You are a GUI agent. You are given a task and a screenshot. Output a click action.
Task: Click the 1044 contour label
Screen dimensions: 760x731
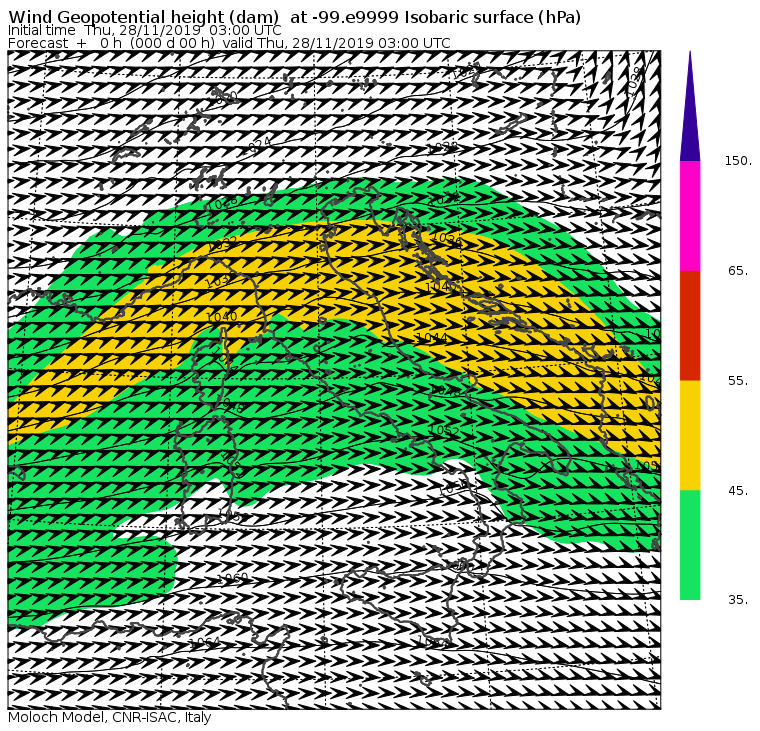point(431,337)
